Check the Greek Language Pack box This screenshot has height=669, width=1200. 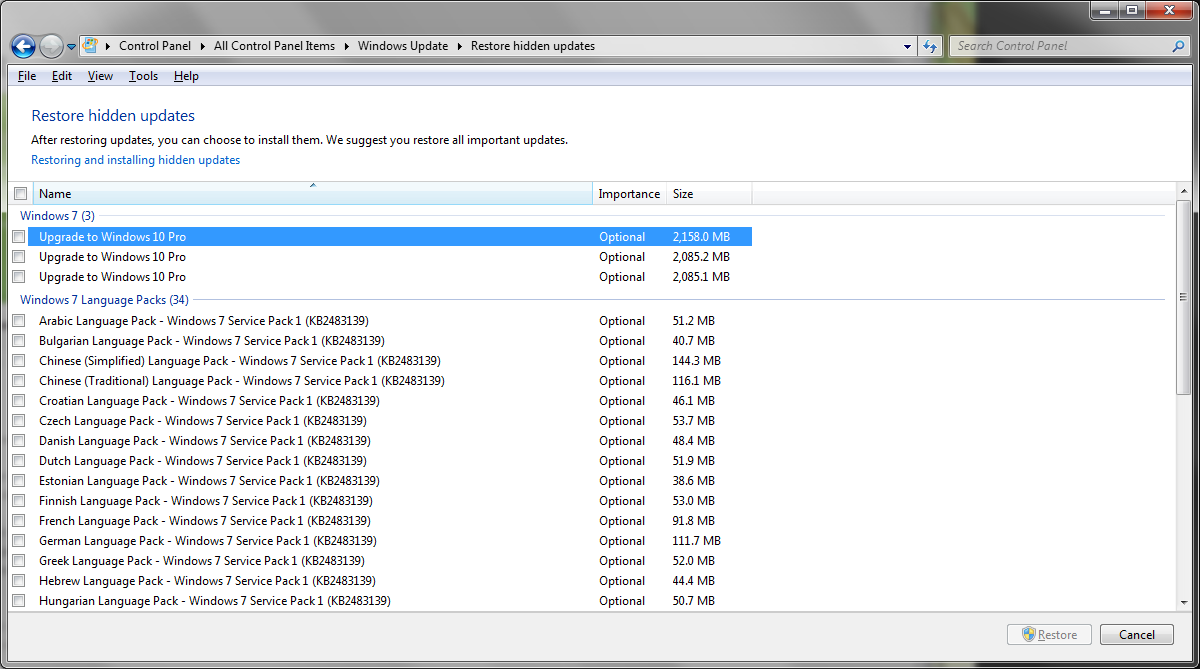pos(19,561)
